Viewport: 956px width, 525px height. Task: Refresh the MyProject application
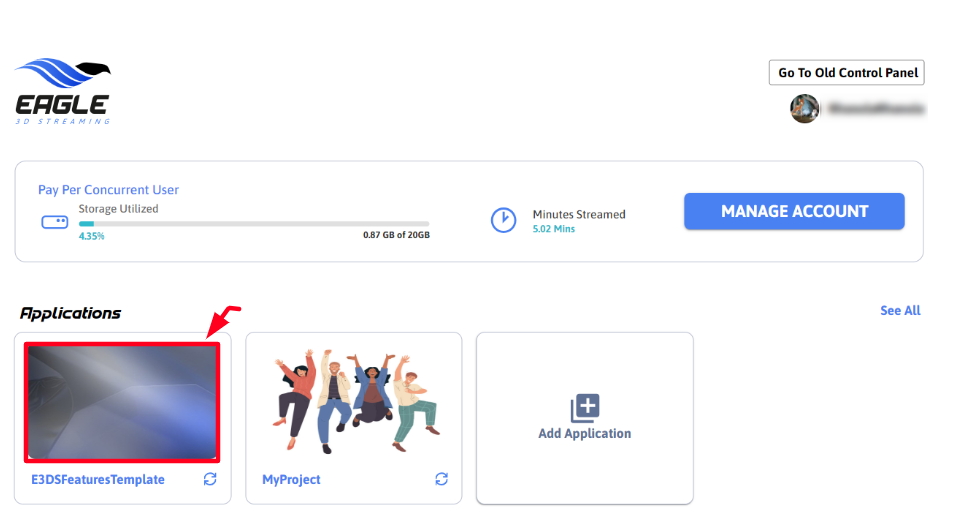tap(441, 479)
